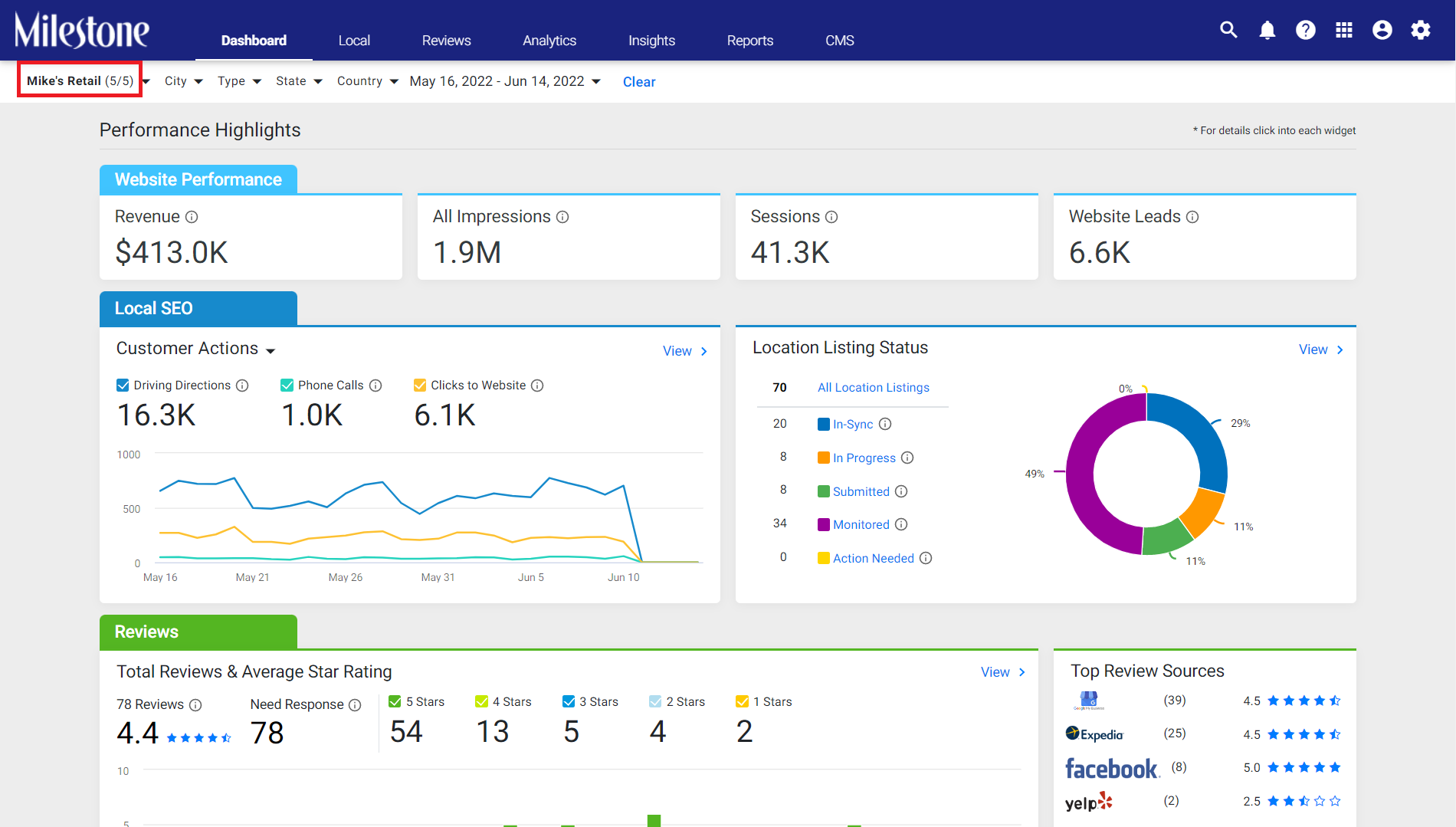Click the Clear filters link
Viewport: 1456px width, 827px height.
[x=639, y=82]
